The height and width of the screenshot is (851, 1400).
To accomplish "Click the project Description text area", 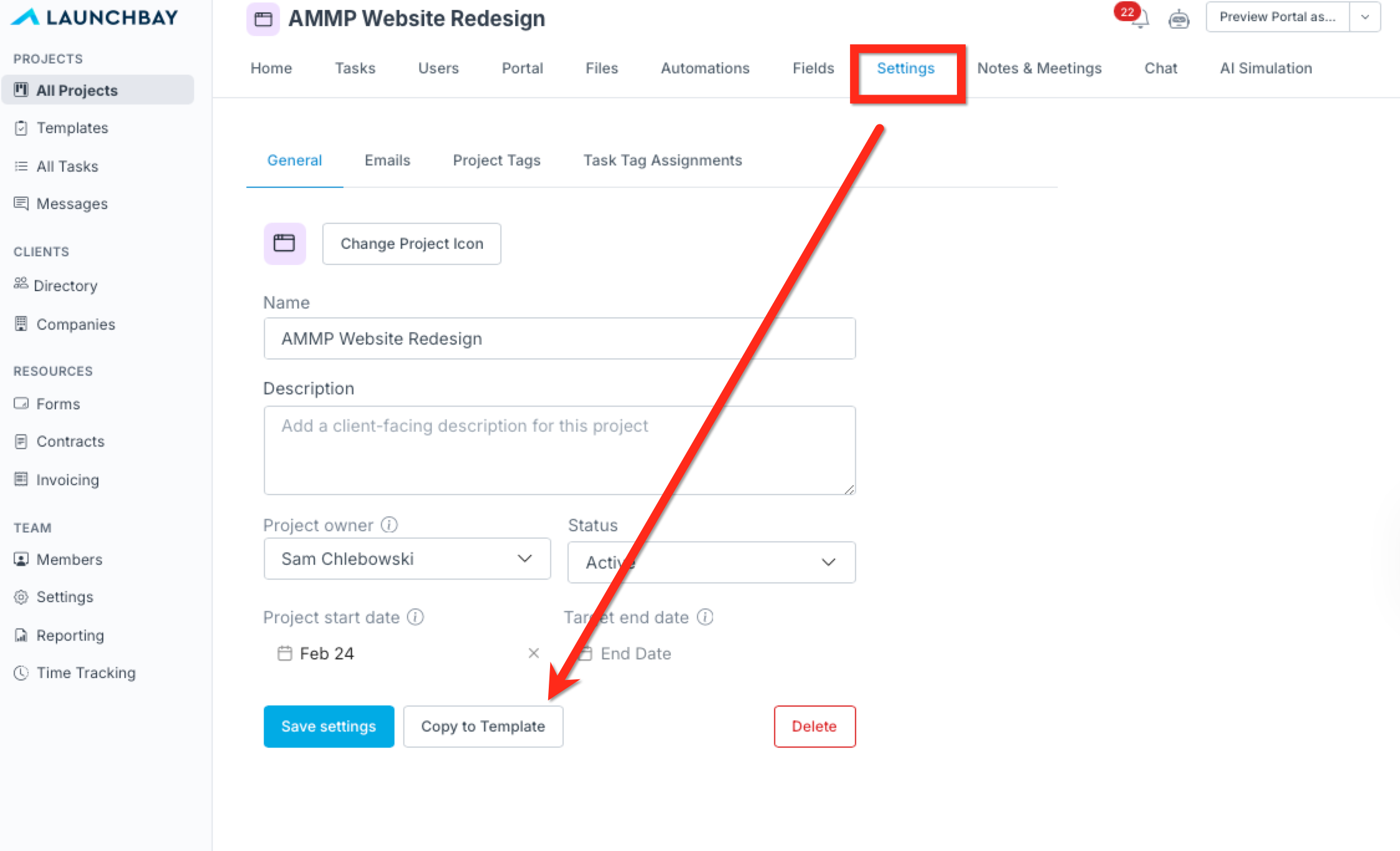I will (559, 450).
